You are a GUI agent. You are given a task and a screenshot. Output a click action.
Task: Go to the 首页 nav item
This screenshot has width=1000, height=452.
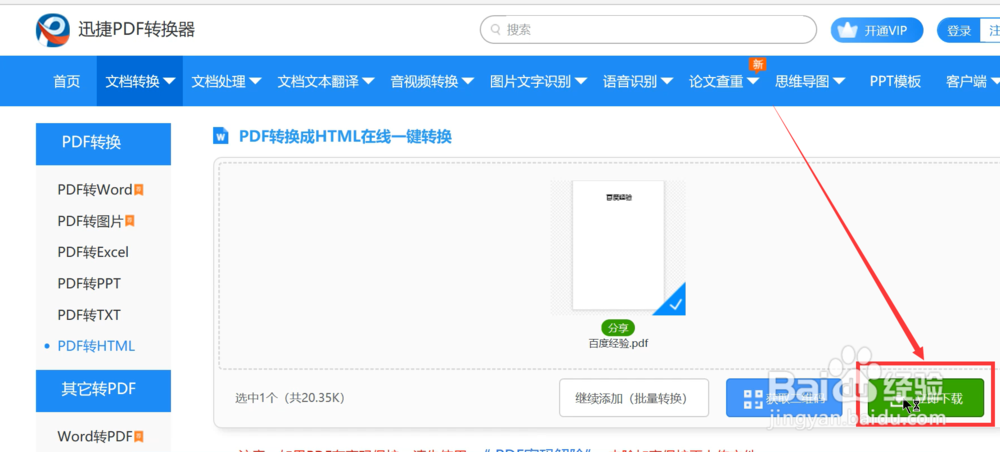[x=67, y=81]
